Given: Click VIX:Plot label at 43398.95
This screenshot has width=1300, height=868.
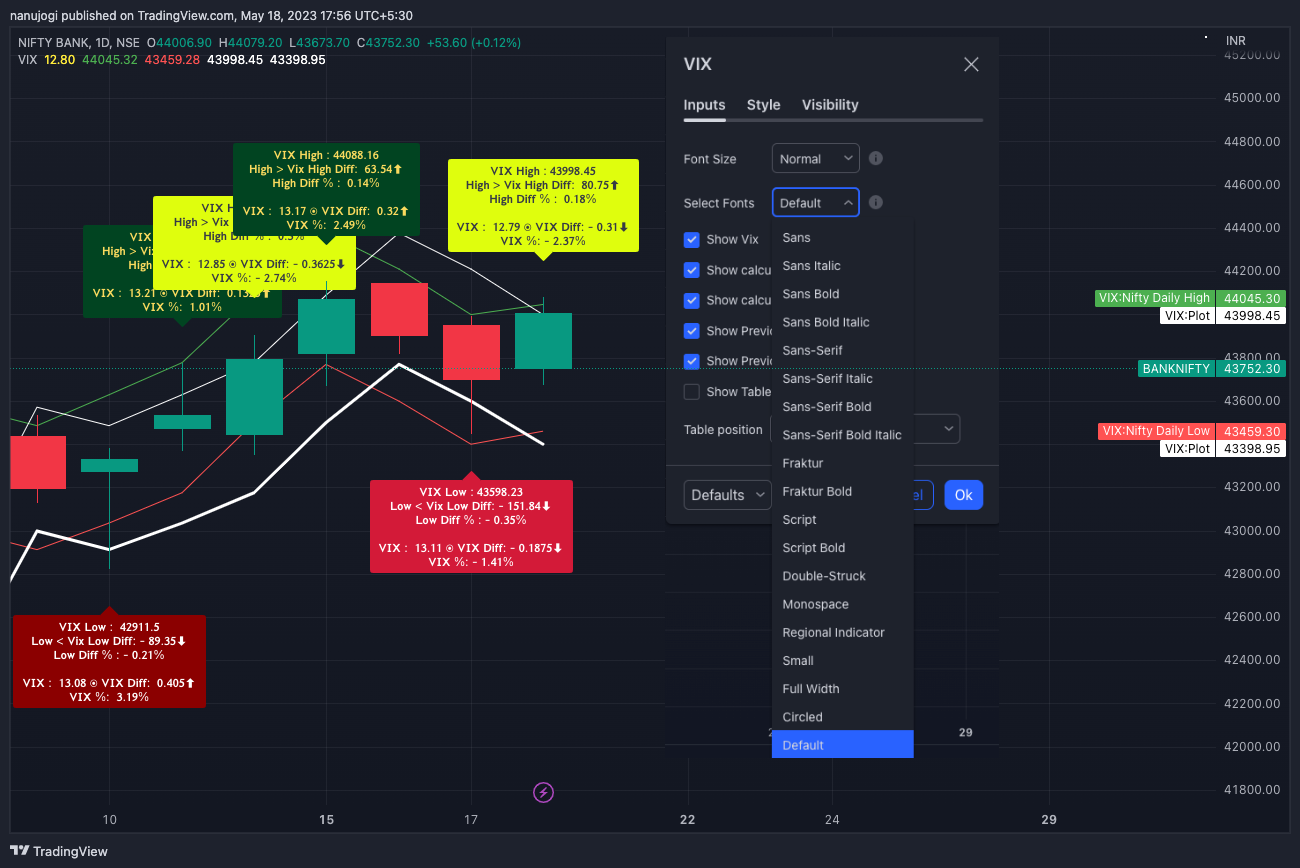Looking at the screenshot, I should tap(1223, 449).
